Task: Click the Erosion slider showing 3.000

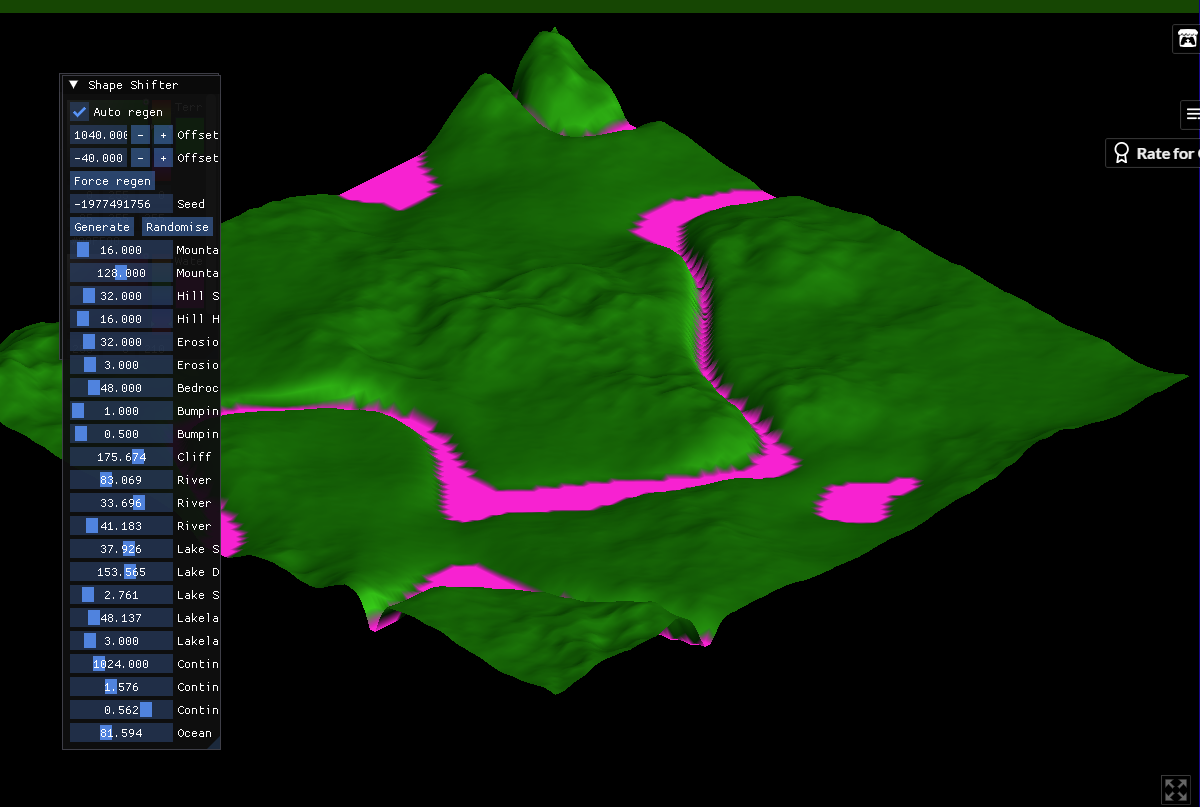Action: (121, 365)
